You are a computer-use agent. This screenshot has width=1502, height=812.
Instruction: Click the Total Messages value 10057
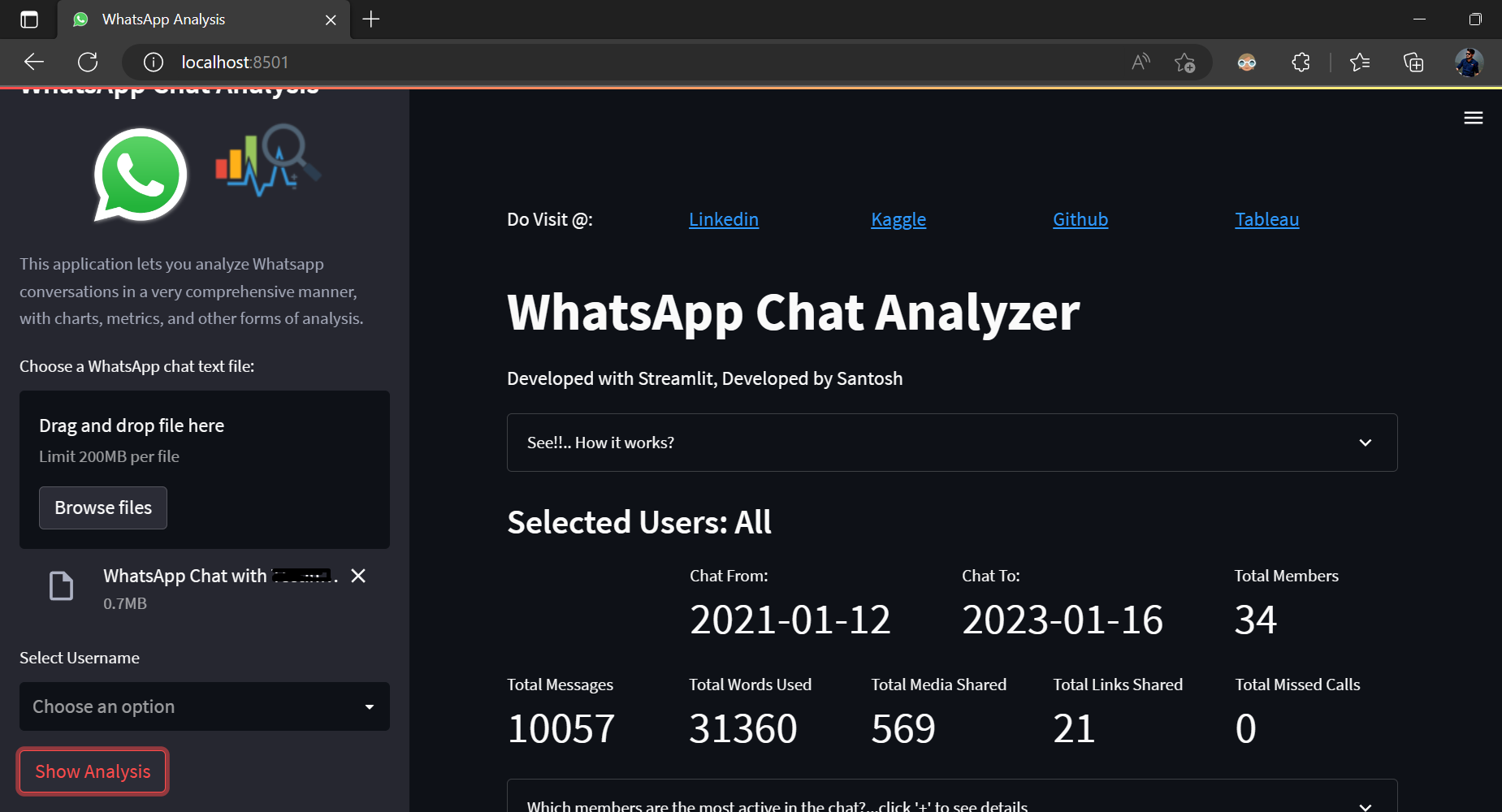coord(561,728)
